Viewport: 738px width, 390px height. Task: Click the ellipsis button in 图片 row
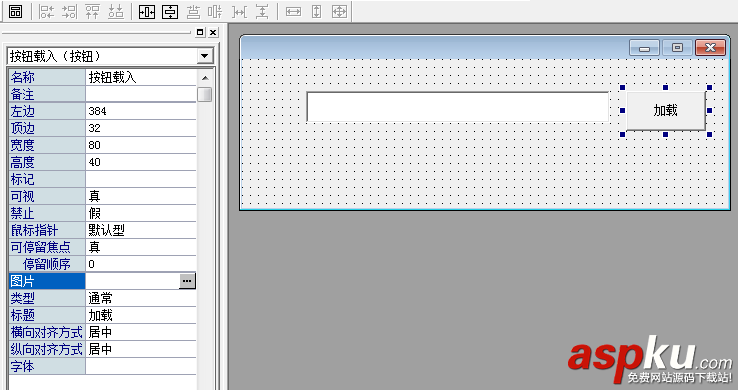click(187, 281)
